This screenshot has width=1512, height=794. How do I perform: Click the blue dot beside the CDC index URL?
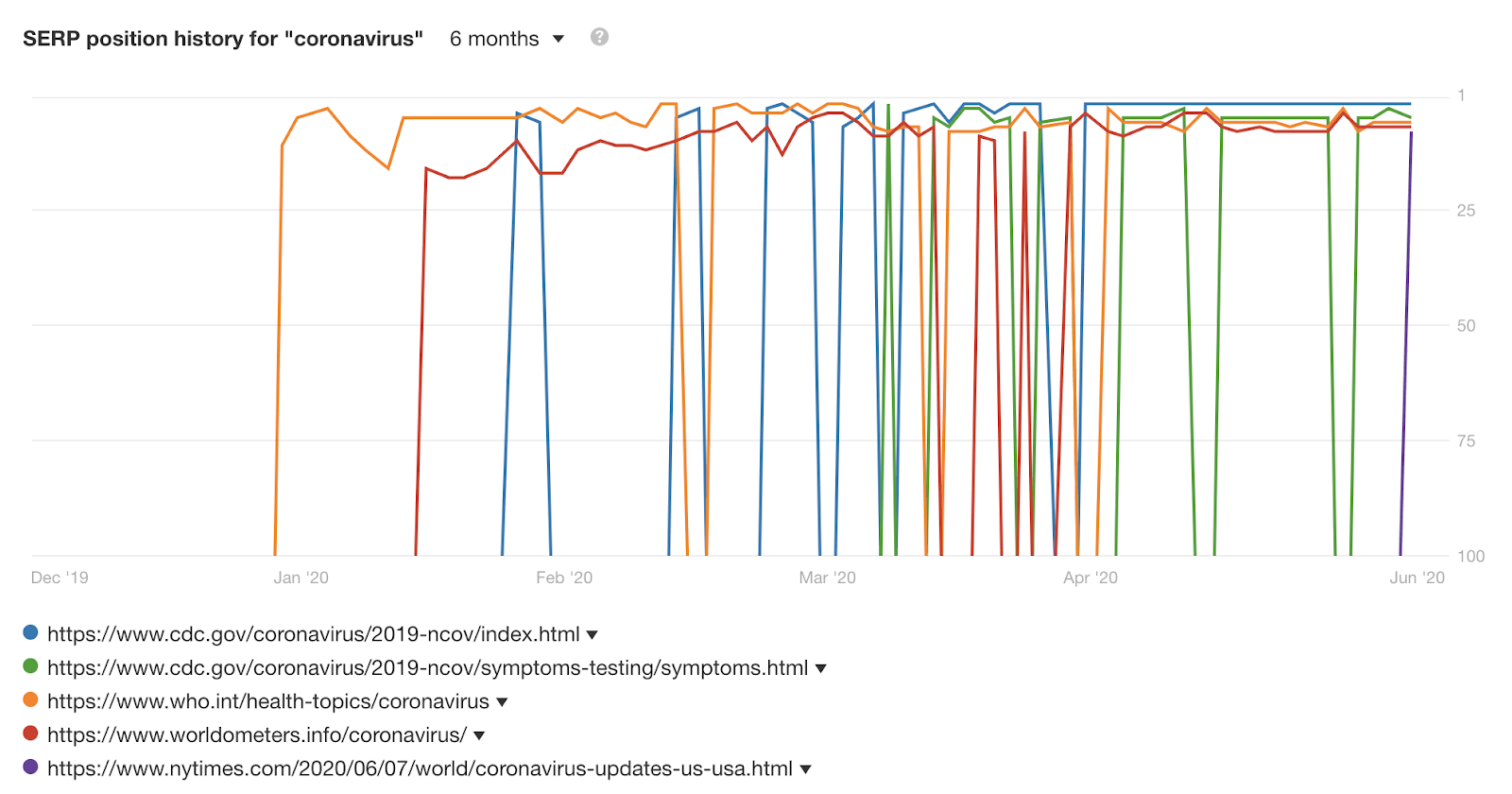point(29,633)
